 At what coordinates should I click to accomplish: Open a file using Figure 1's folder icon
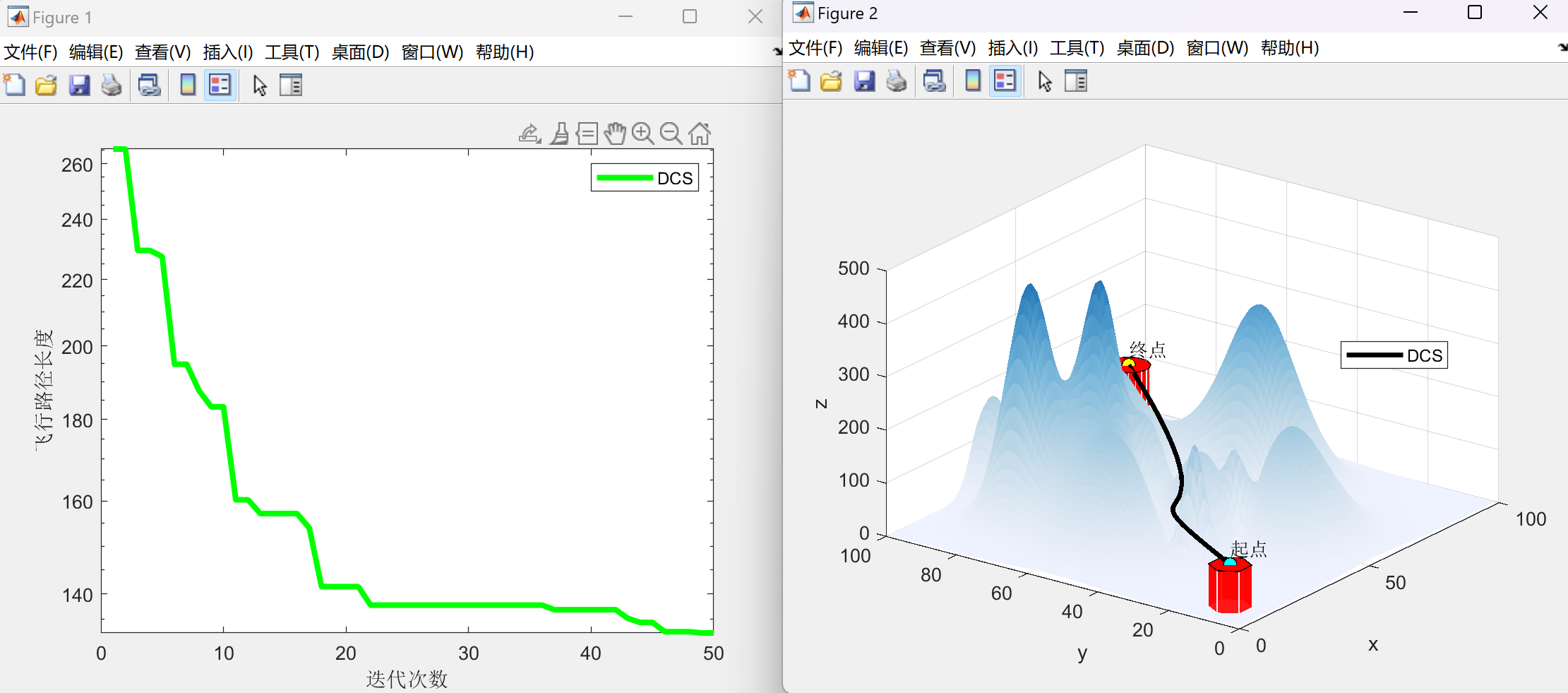47,85
